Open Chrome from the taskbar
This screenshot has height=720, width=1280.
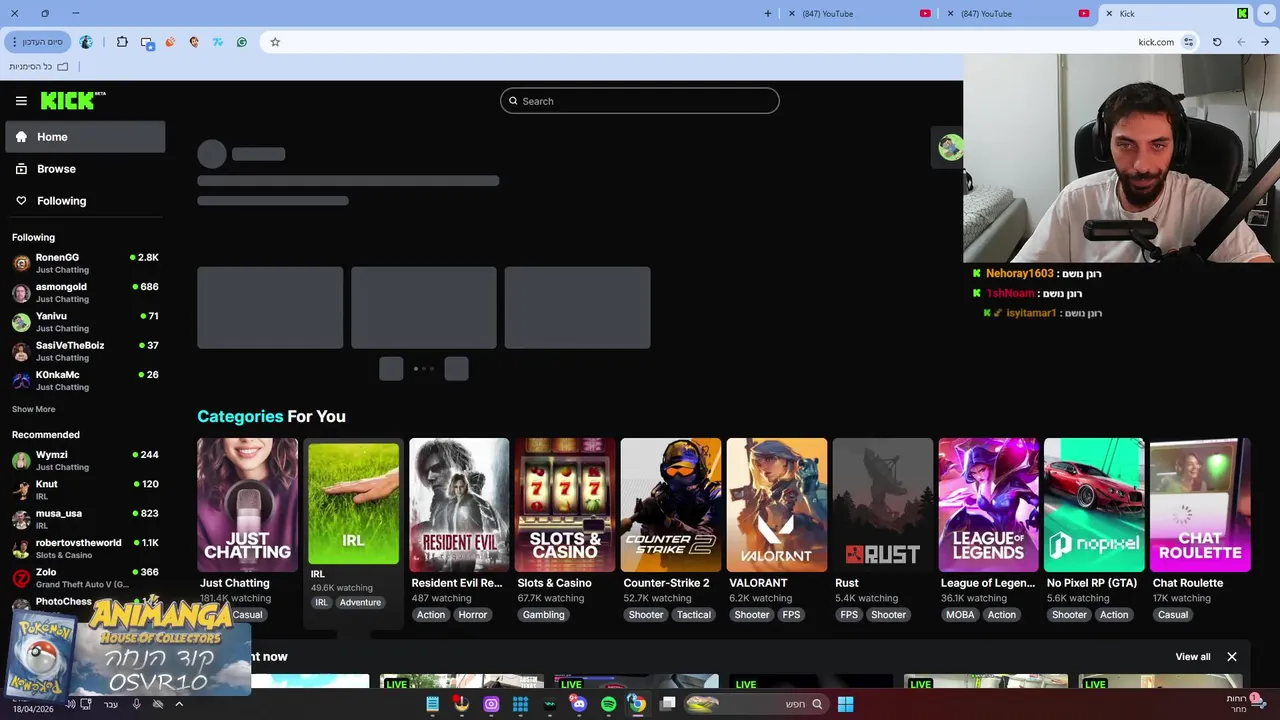coord(637,704)
